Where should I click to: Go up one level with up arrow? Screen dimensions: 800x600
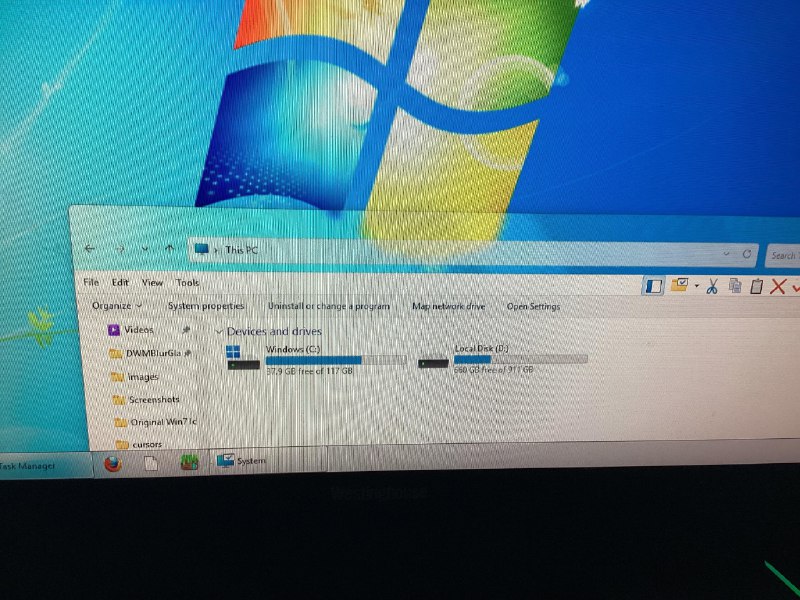click(x=169, y=248)
